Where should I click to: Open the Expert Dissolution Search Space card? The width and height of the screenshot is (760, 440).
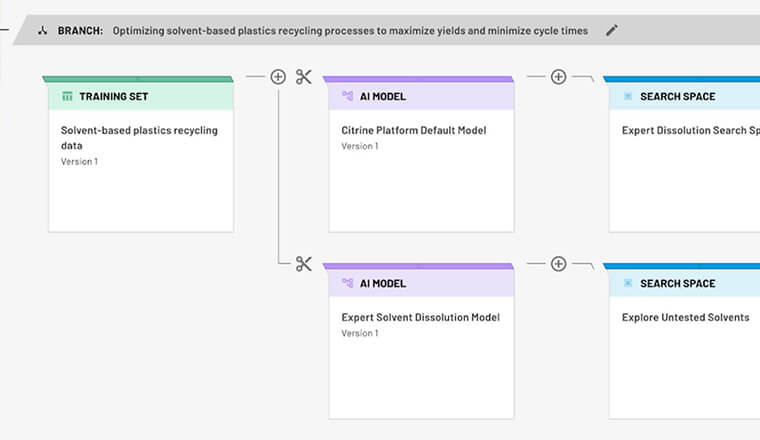point(684,154)
